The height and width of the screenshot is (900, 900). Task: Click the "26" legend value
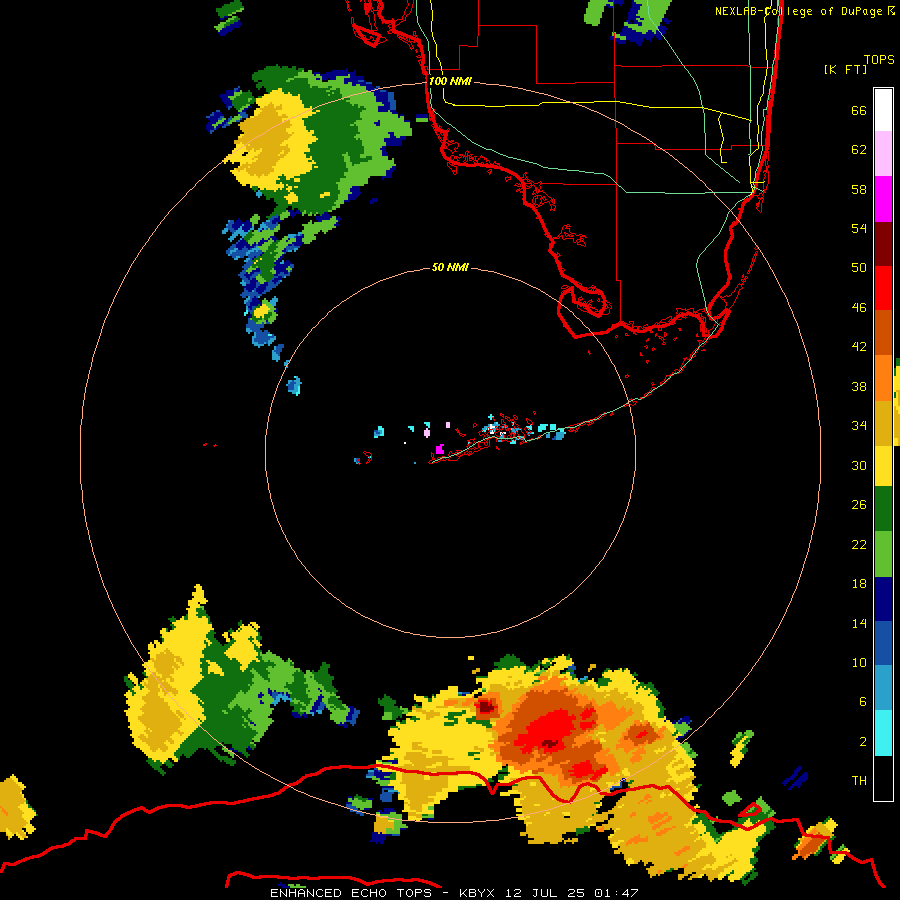[859, 505]
